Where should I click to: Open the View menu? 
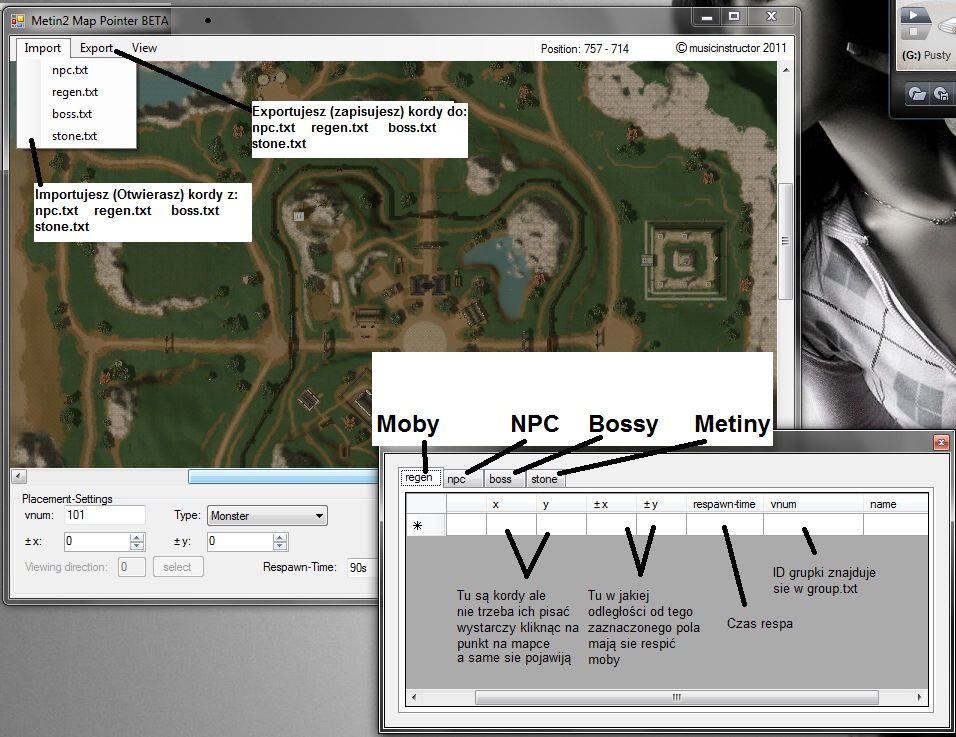pyautogui.click(x=144, y=48)
